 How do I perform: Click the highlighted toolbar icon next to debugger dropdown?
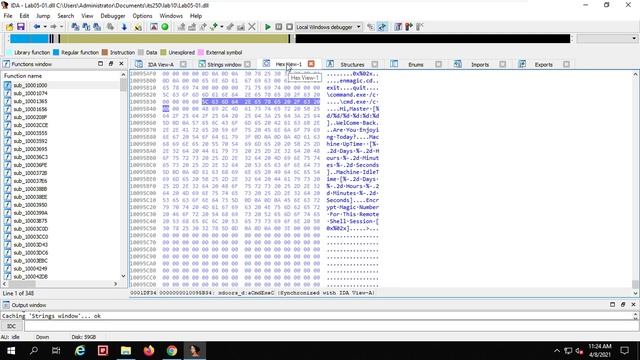tap(382, 27)
